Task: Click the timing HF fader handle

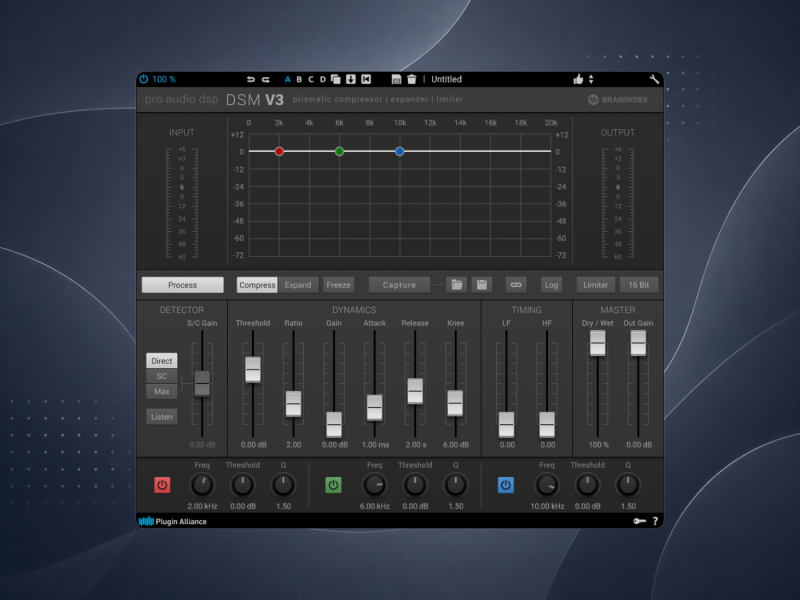Action: pos(547,424)
